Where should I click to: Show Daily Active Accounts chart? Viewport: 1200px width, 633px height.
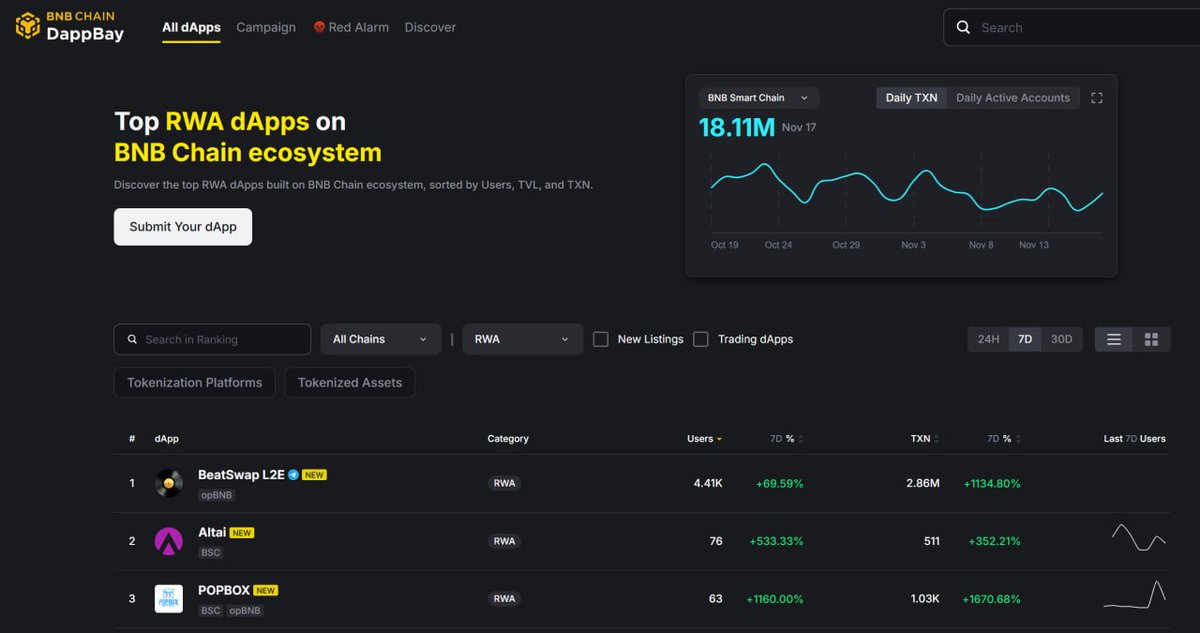(x=1013, y=98)
